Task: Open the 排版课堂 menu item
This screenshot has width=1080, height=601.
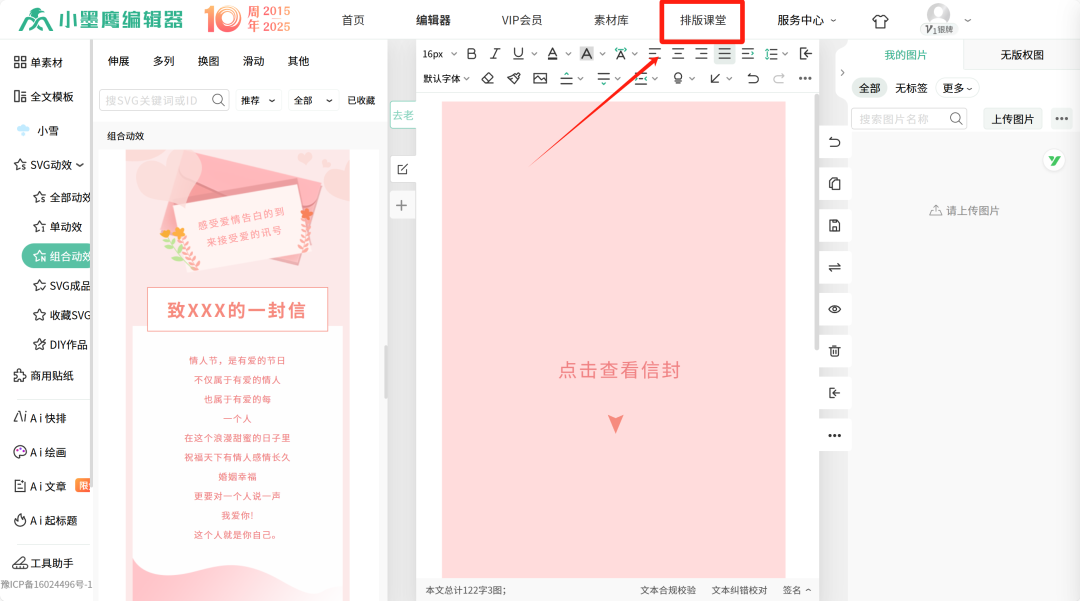Action: point(703,20)
